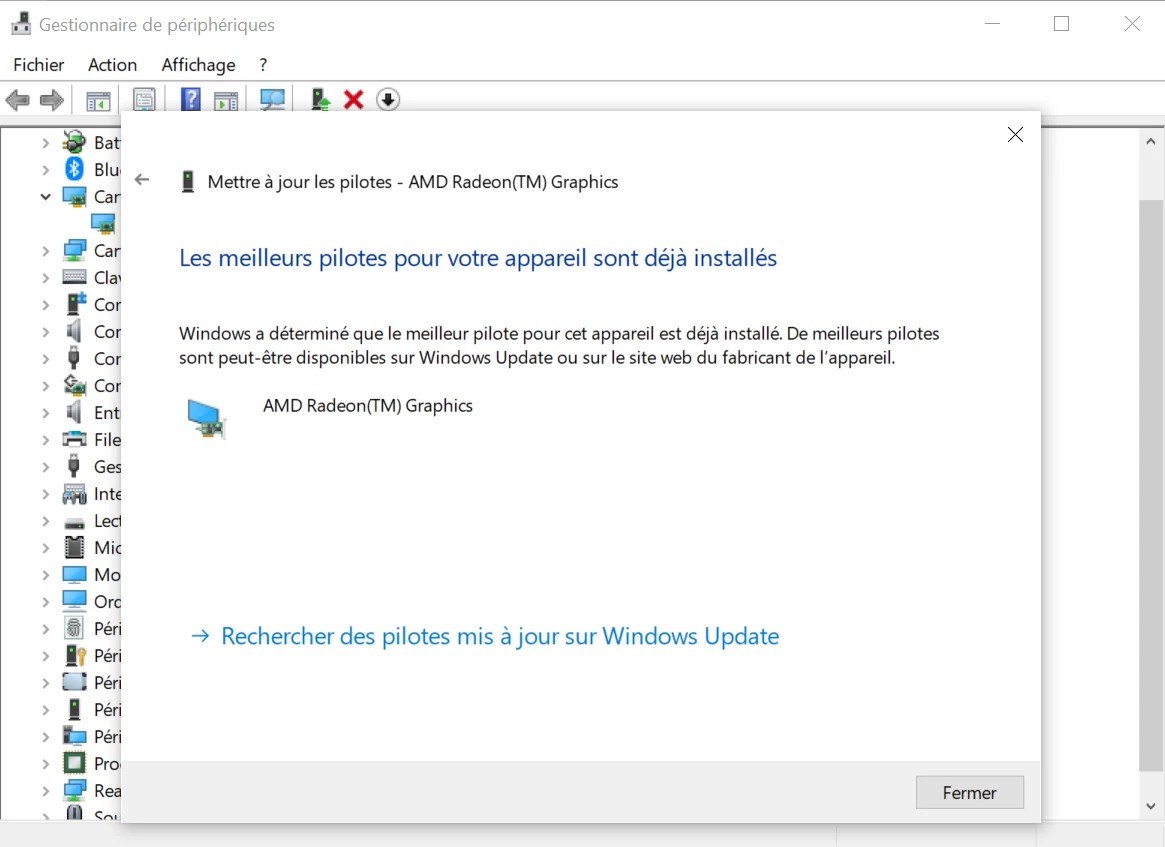1165x847 pixels.
Task: Scan for hardware changes using the monitor icon
Action: click(x=272, y=100)
